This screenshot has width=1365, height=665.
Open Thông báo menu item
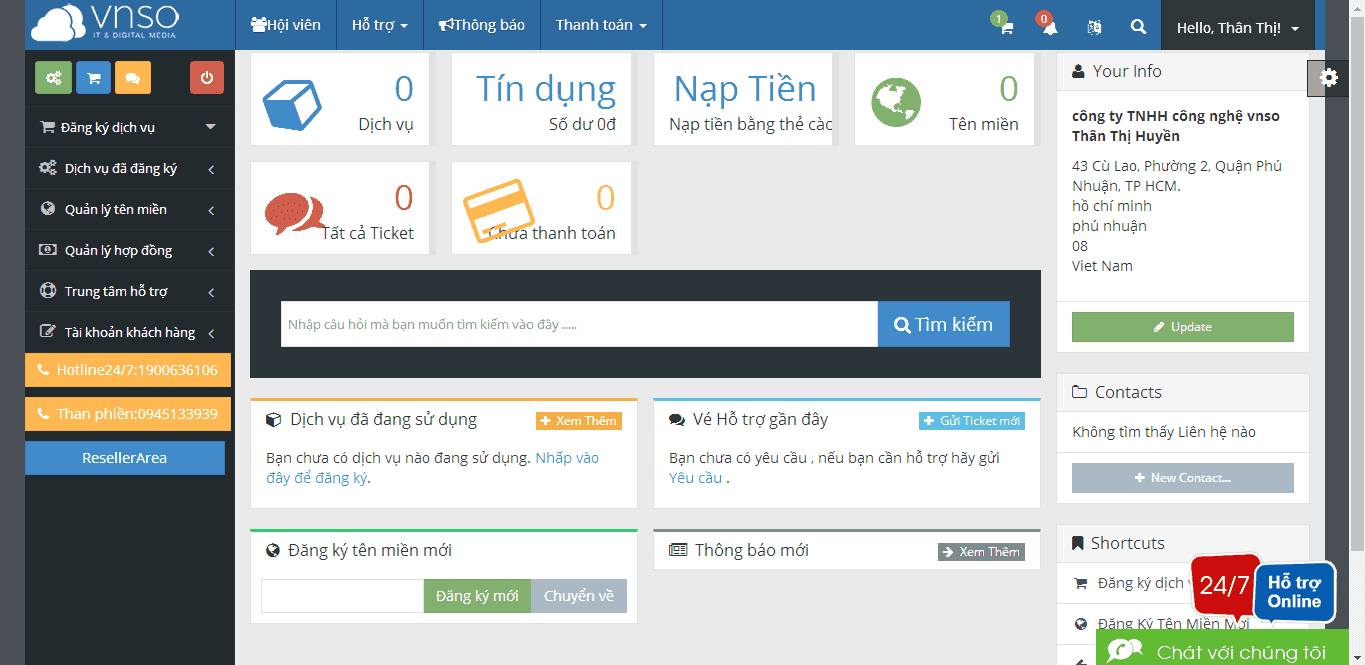point(482,25)
